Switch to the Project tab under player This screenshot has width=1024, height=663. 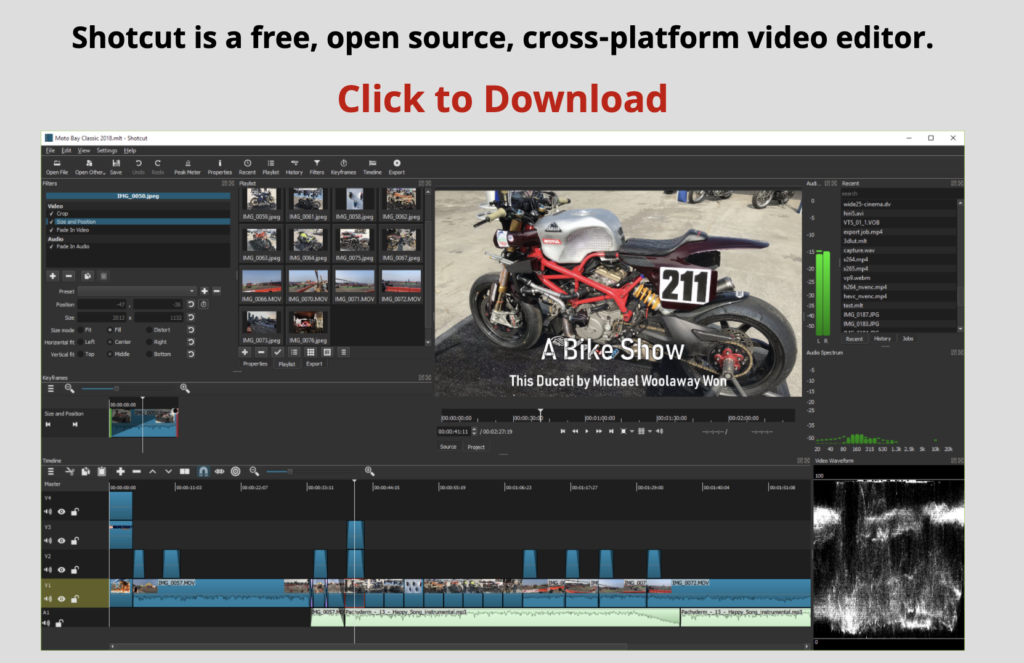476,447
